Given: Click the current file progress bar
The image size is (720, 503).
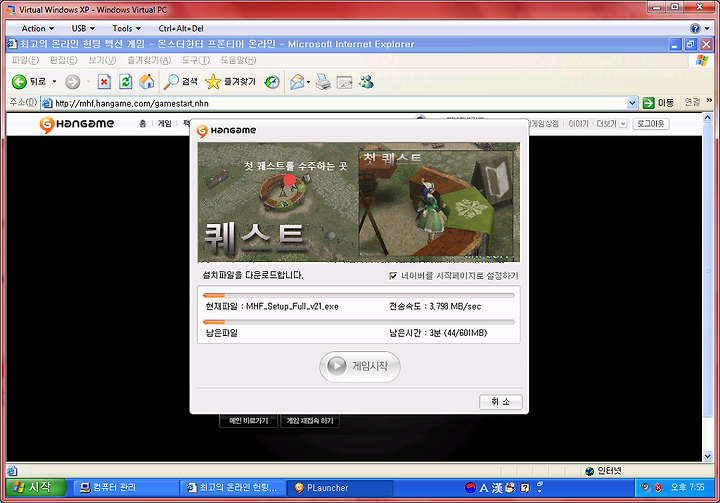Looking at the screenshot, I should click(x=359, y=295).
